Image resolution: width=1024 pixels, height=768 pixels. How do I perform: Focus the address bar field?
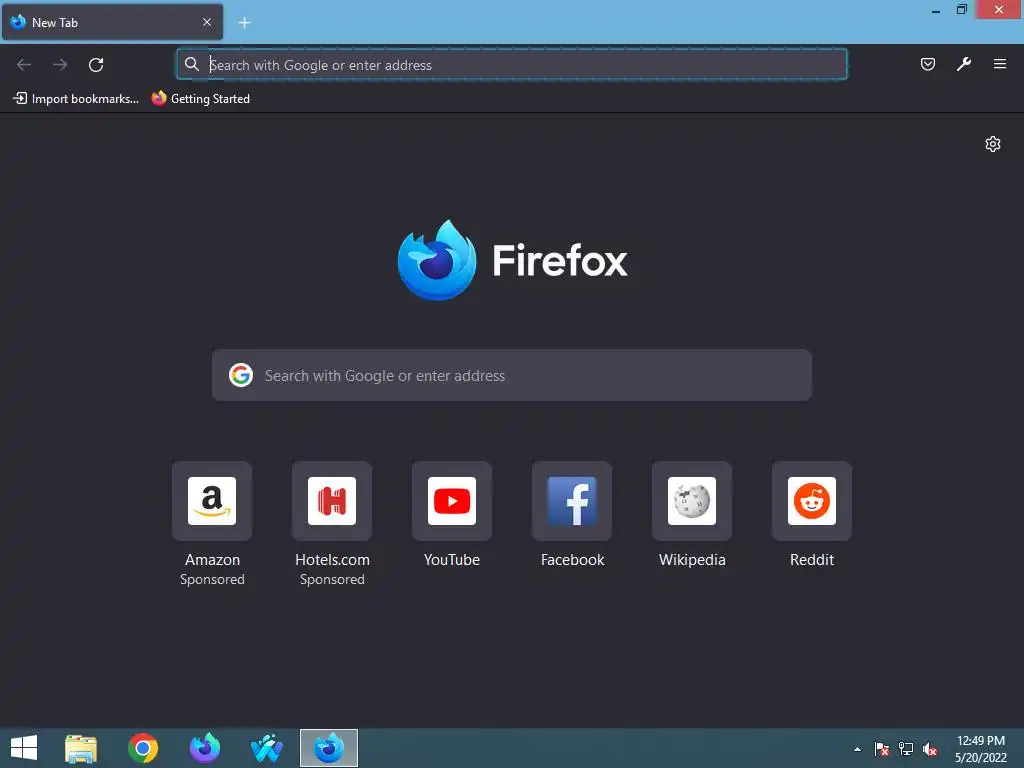(512, 65)
